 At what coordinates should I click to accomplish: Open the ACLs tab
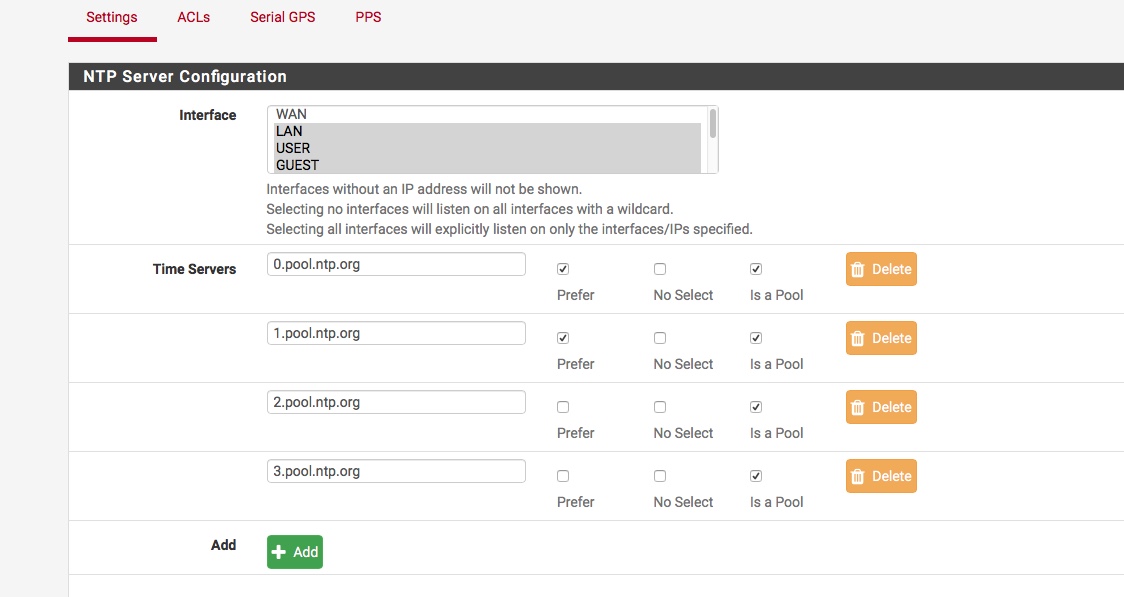tap(194, 17)
